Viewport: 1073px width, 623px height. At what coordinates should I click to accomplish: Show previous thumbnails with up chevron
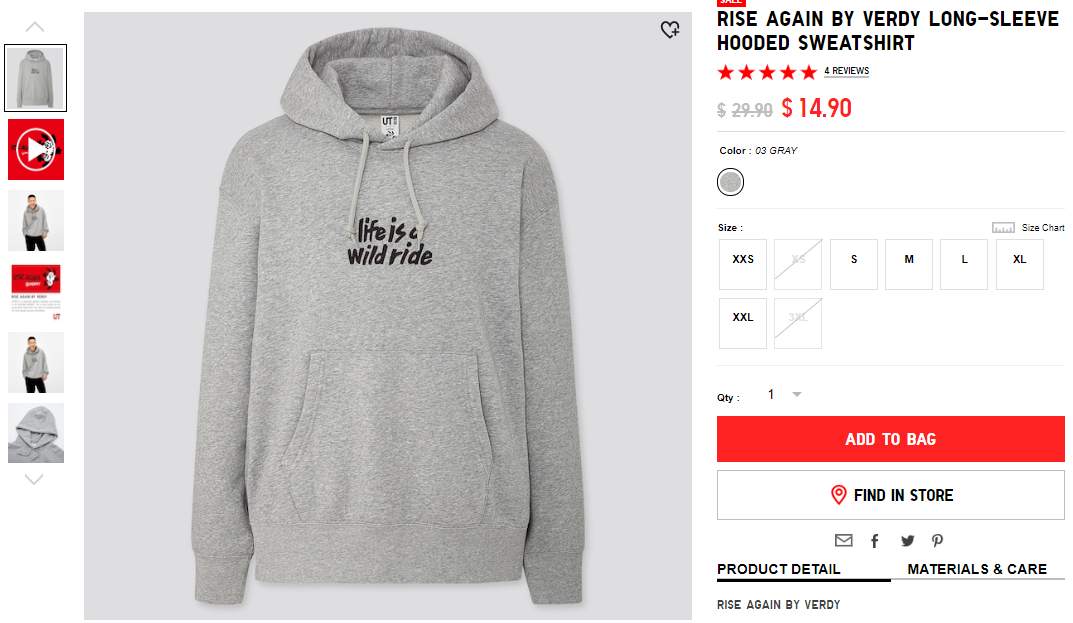click(35, 27)
